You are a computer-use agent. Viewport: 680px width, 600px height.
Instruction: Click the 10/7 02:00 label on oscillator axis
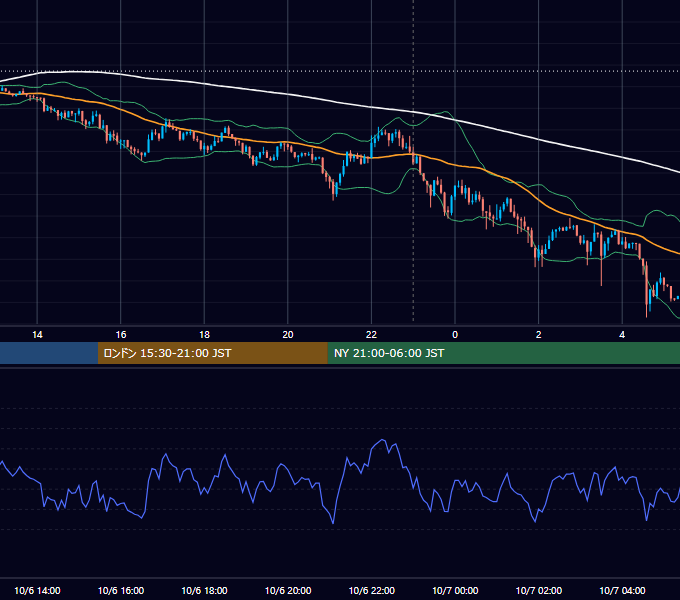pos(539,590)
